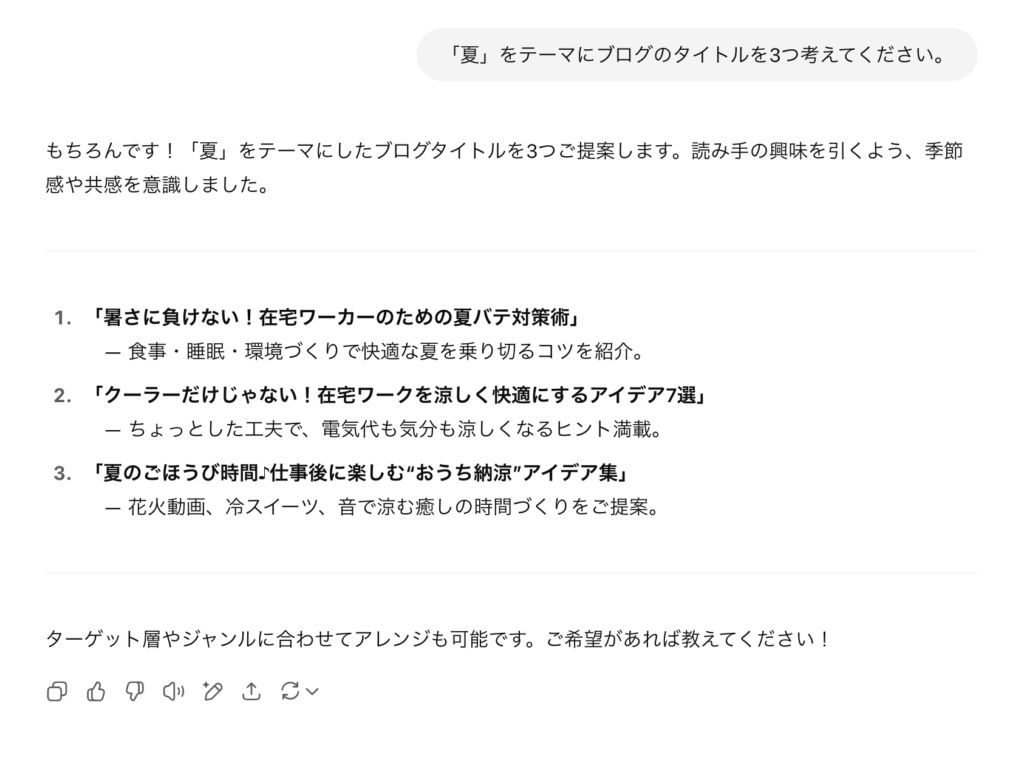This screenshot has height=763, width=1024.
Task: Click the closing sentence about ターゲット層やジャンル
Action: (438, 638)
